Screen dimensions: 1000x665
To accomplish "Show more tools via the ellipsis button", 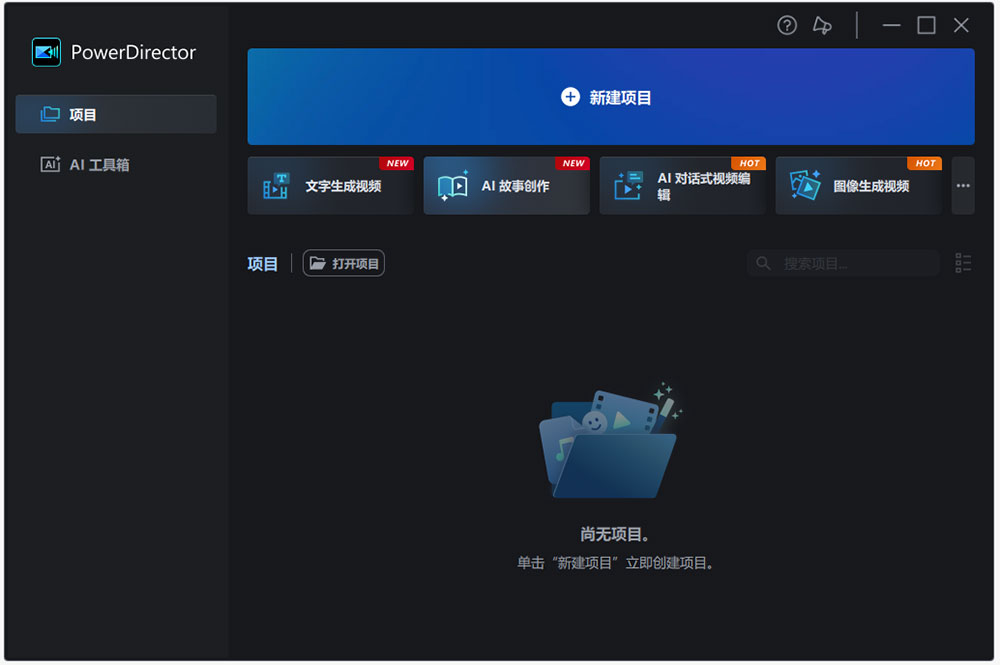I will coord(963,186).
